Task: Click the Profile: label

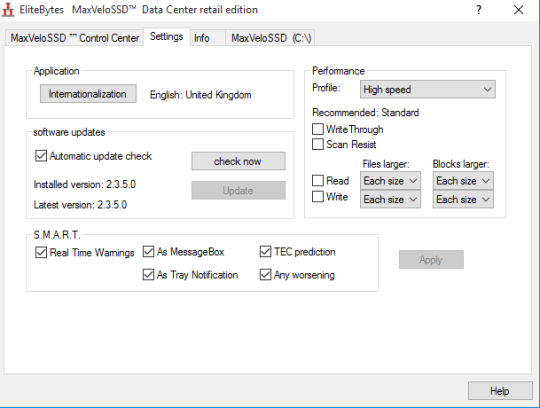Action: pos(326,88)
